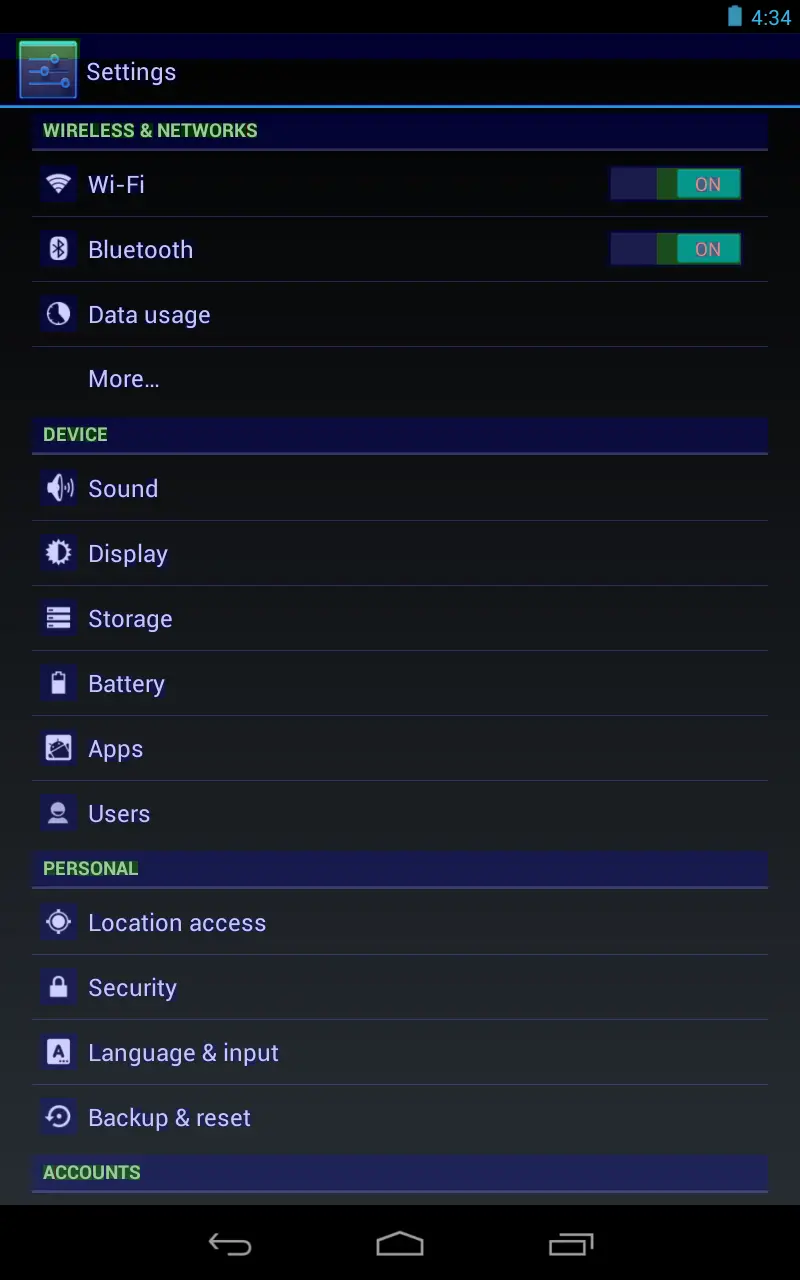The width and height of the screenshot is (800, 1280).
Task: Tap the Back navigation arrow
Action: [230, 1244]
